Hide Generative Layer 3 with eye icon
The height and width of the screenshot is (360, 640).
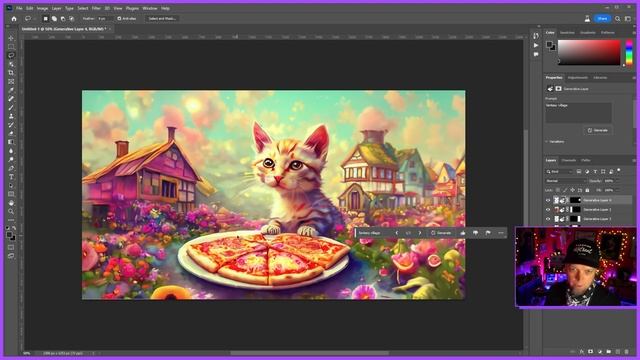pyautogui.click(x=548, y=209)
